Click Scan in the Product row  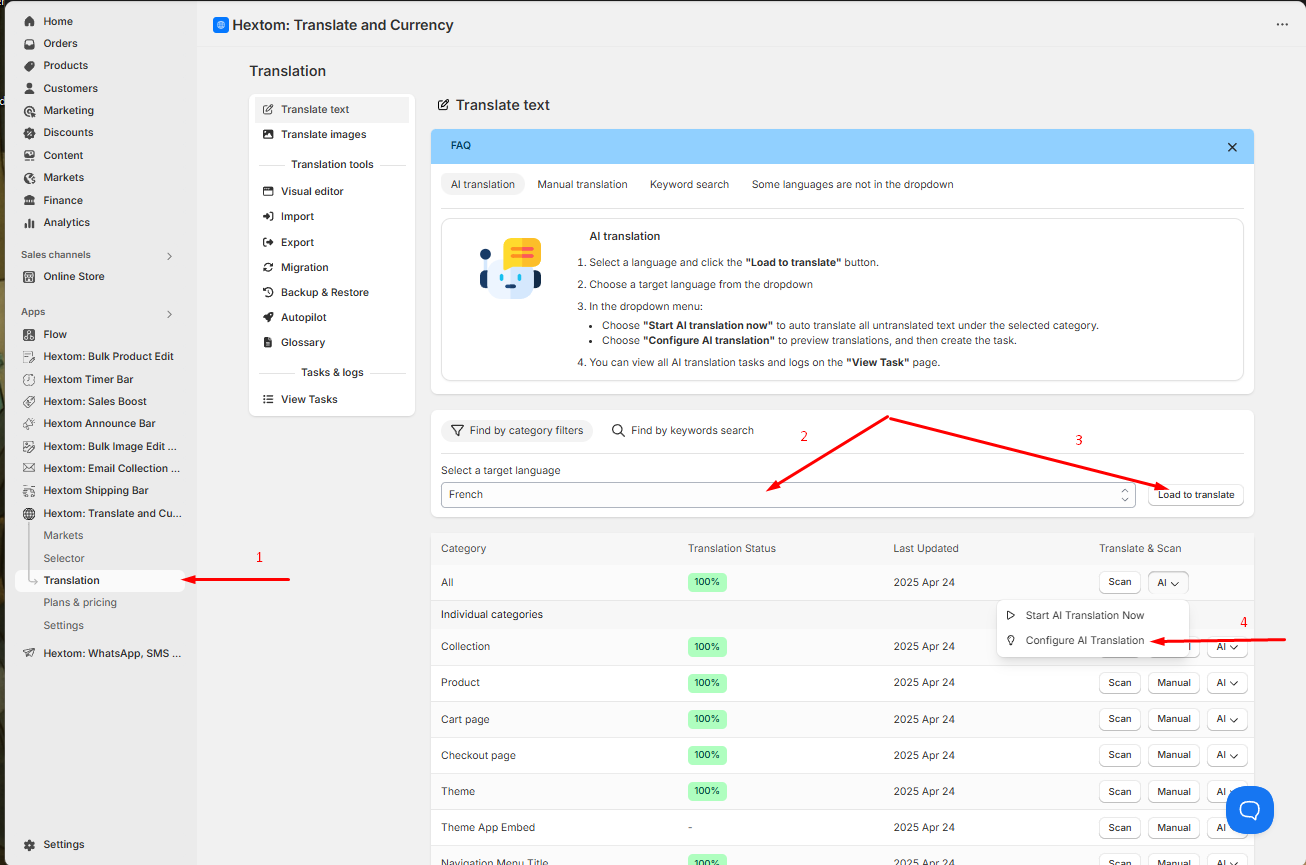[1120, 683]
